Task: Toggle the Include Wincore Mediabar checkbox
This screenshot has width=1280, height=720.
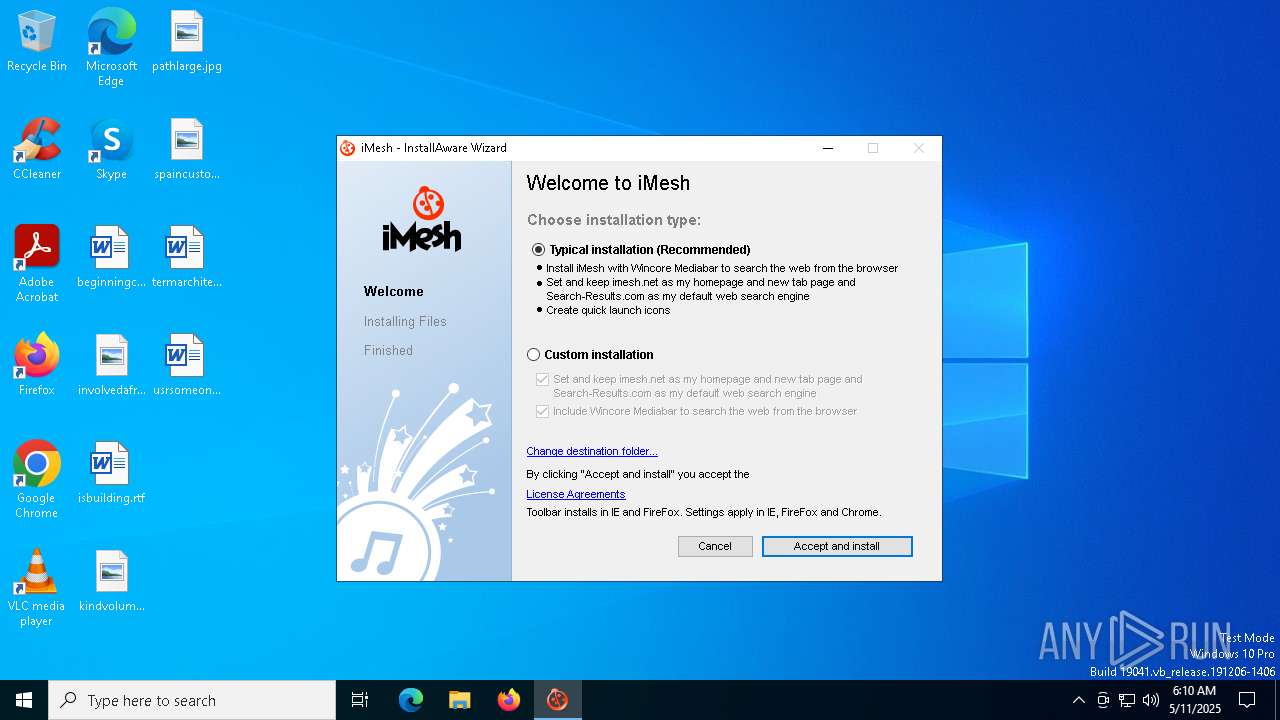Action: [x=543, y=412]
